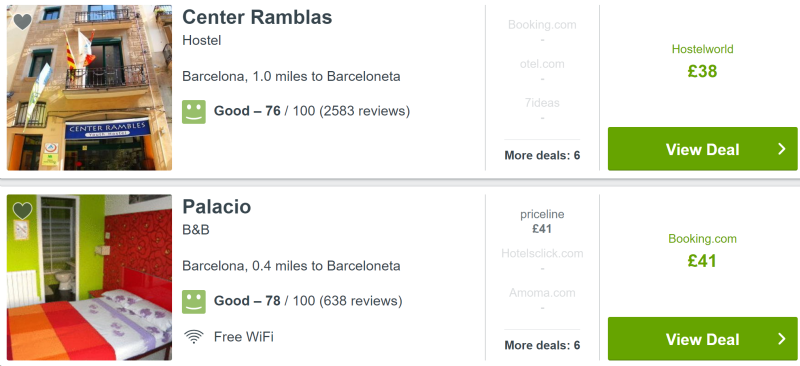Open the Center Ramblas hotel title
This screenshot has width=800, height=366.
click(257, 17)
